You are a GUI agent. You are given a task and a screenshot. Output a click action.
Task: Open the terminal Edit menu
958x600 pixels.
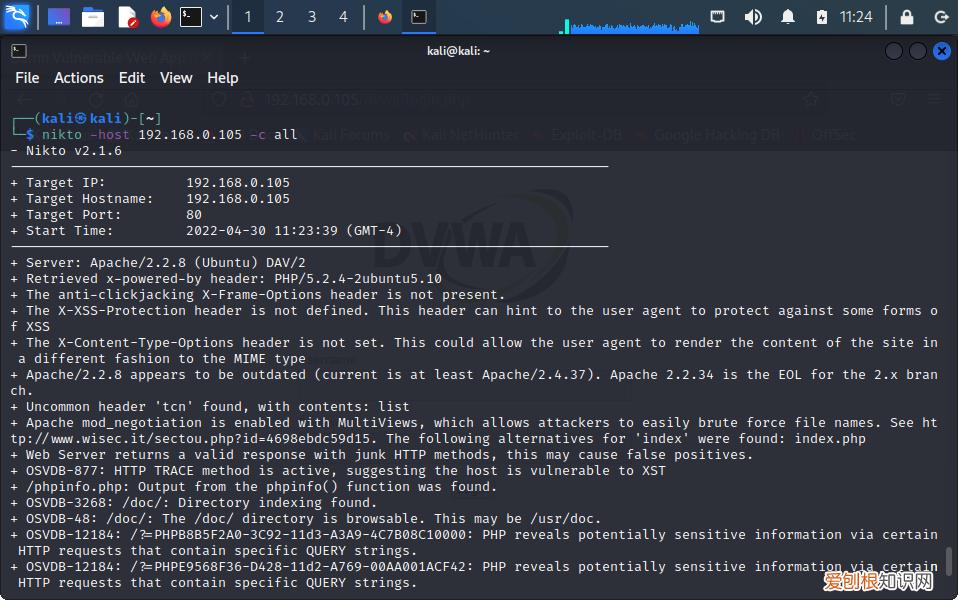point(132,78)
